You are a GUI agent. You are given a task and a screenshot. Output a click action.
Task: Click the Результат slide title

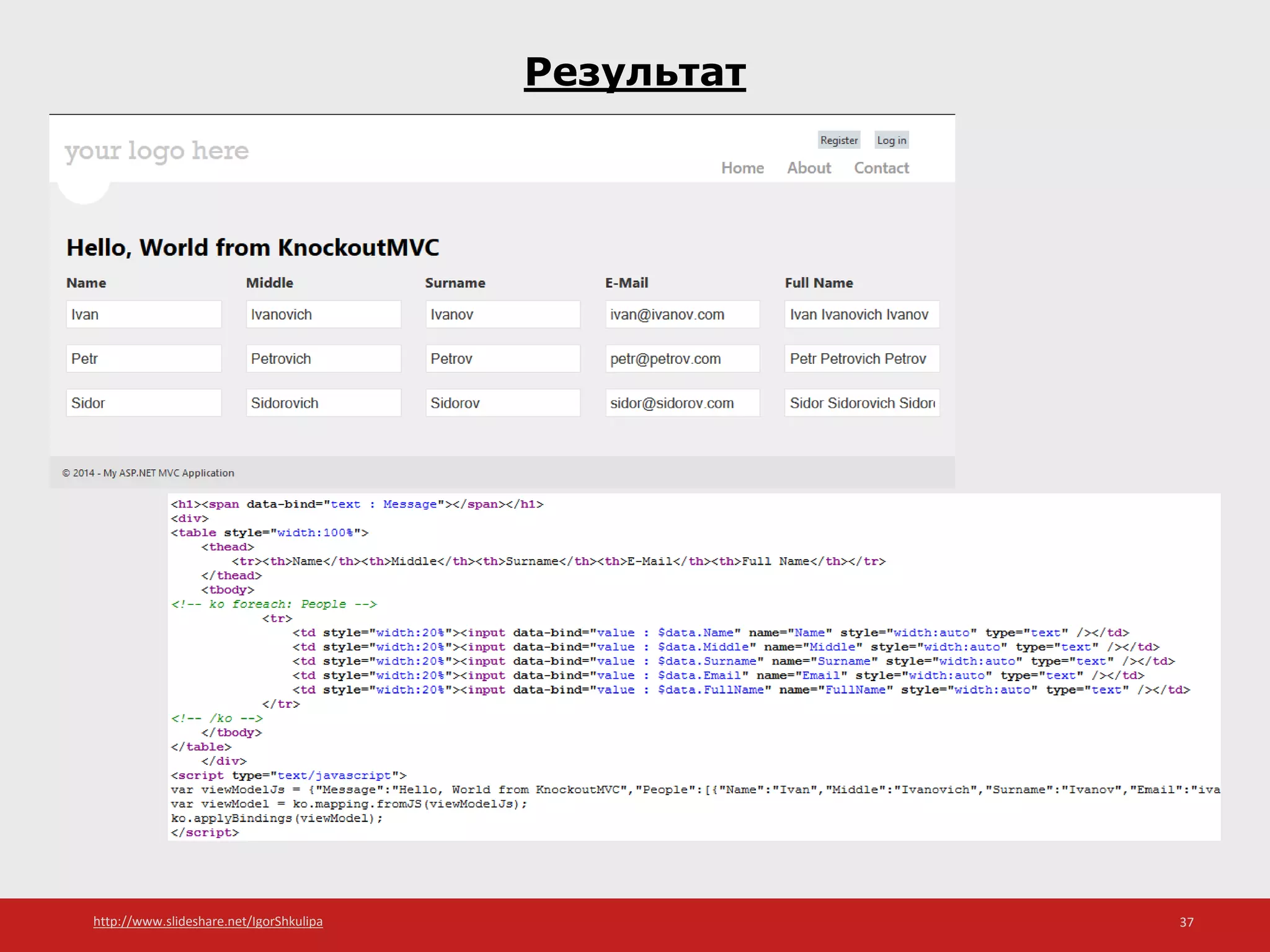(634, 72)
